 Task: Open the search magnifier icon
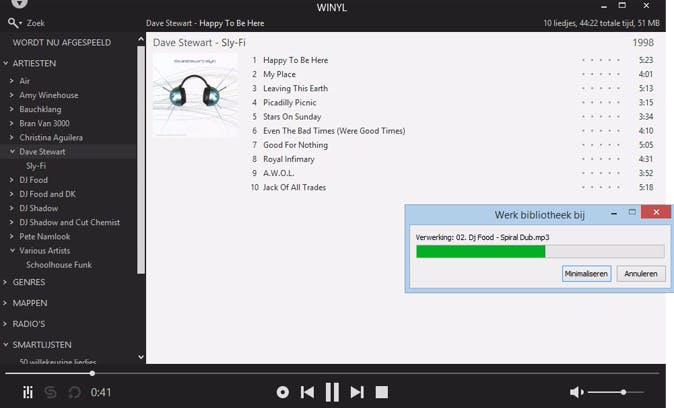coord(13,23)
